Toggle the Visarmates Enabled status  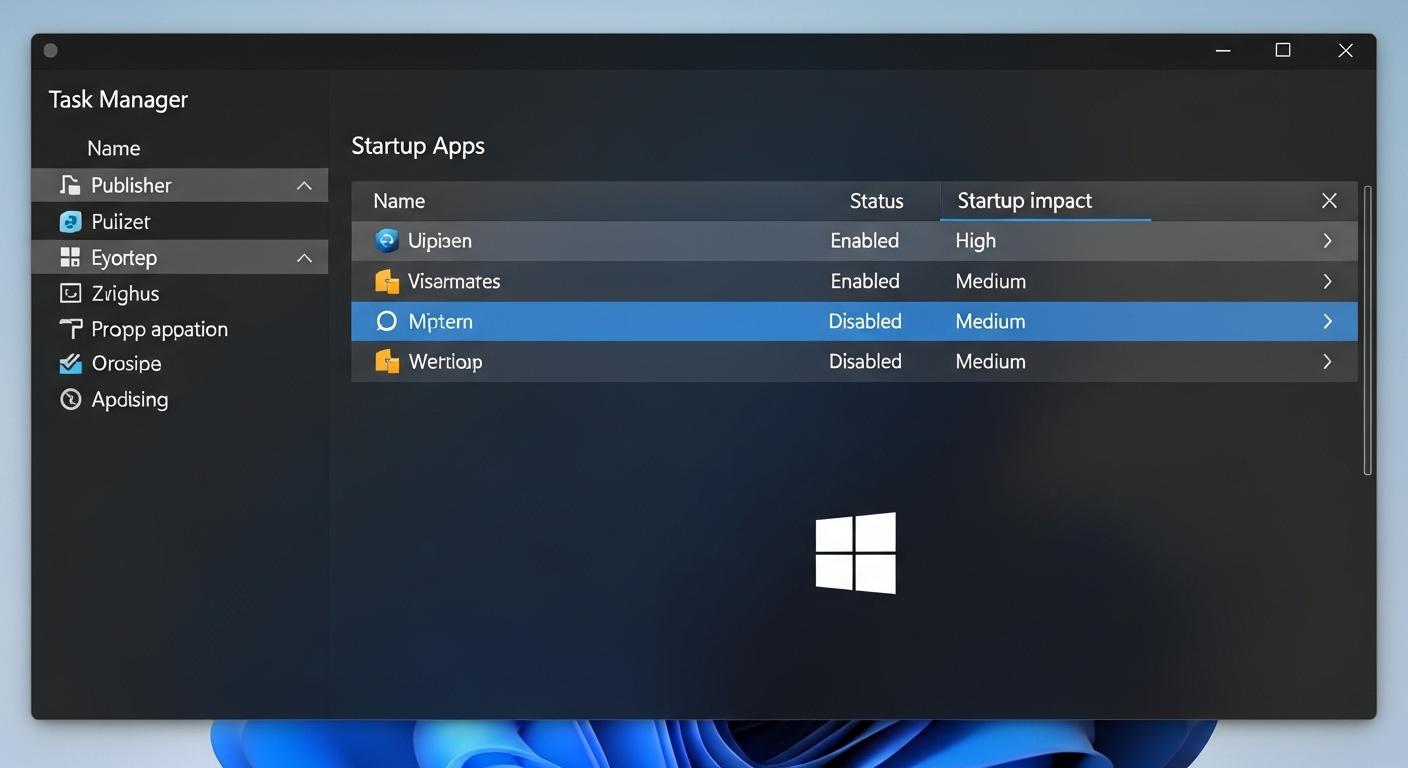coord(865,281)
